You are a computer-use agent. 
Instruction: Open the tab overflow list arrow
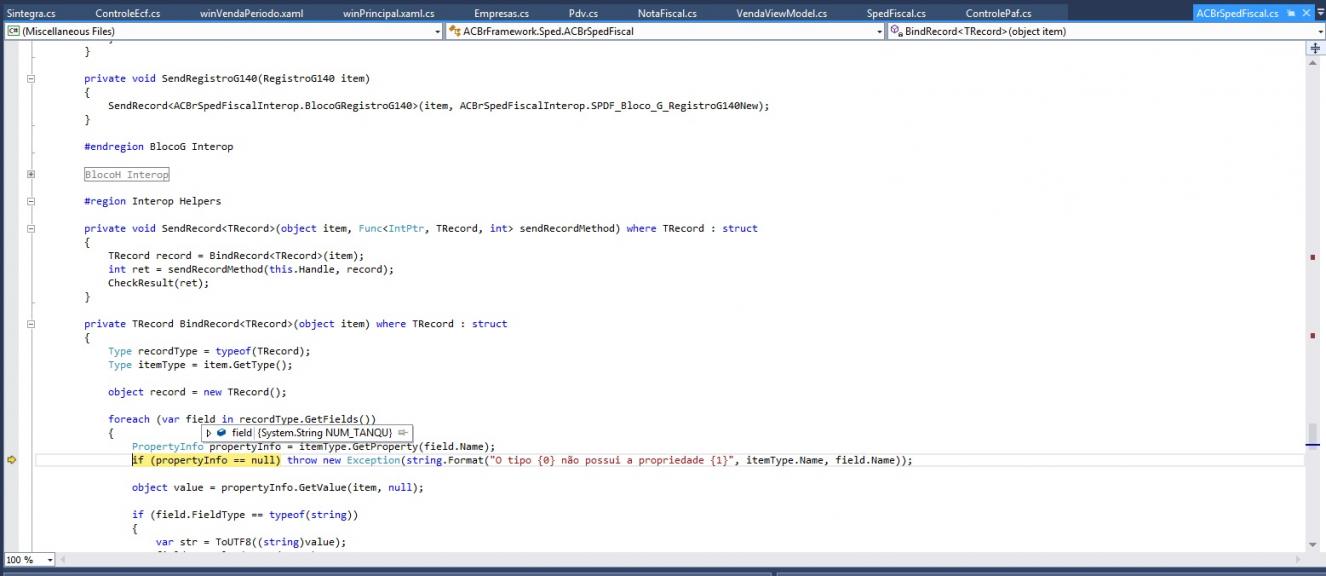(x=1320, y=14)
